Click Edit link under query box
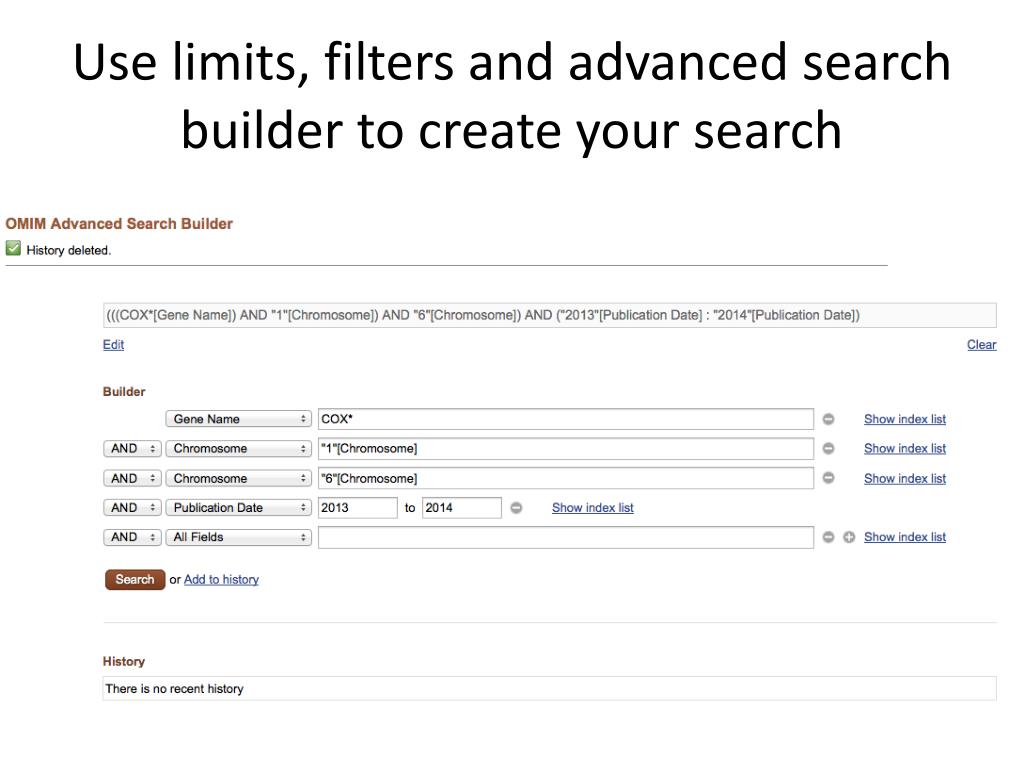The image size is (1024, 768). [x=113, y=344]
